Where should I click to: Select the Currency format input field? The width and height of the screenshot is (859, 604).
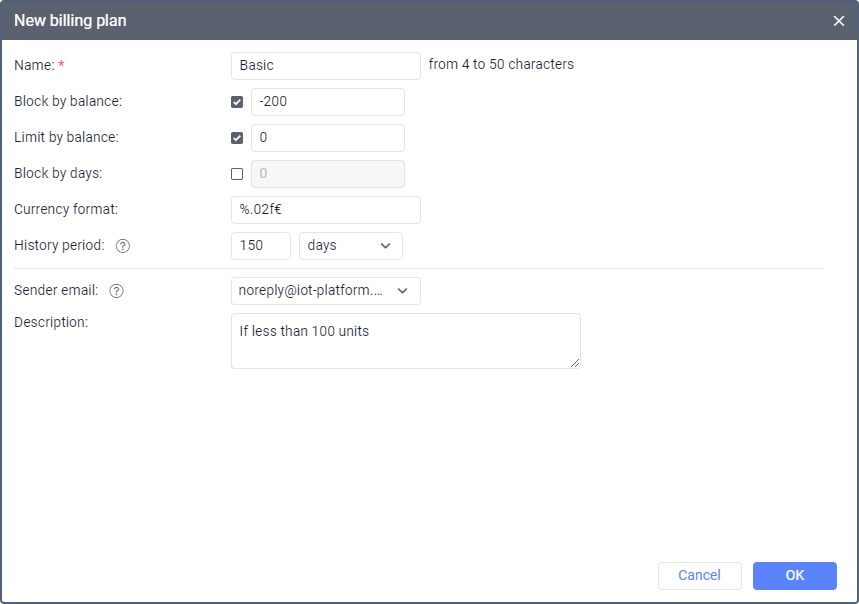pos(325,210)
